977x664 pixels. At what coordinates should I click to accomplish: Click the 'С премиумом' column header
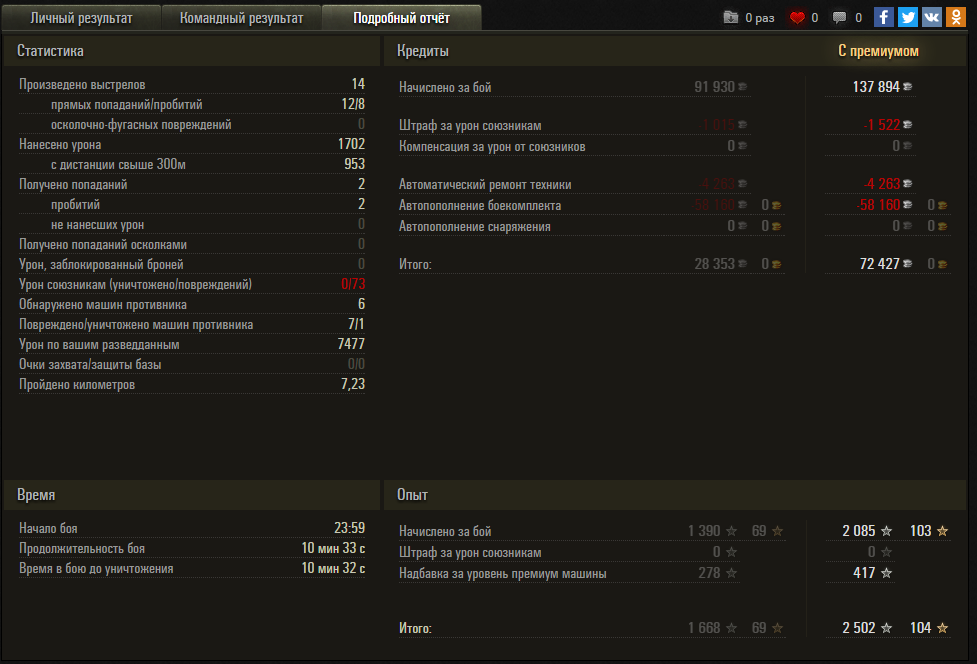click(878, 50)
